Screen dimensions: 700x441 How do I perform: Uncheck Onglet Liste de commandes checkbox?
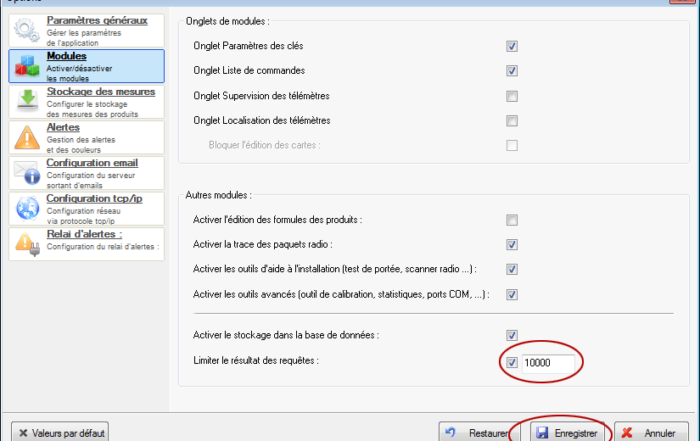click(x=512, y=71)
